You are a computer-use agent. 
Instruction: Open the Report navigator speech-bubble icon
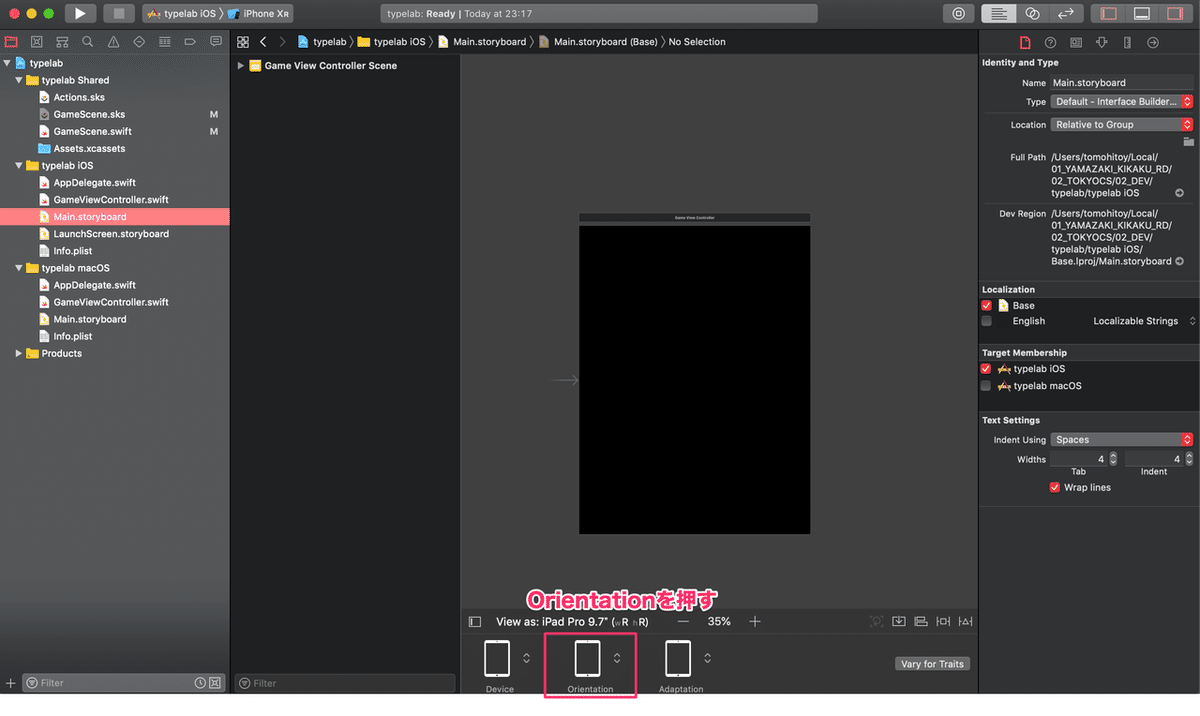[x=215, y=42]
